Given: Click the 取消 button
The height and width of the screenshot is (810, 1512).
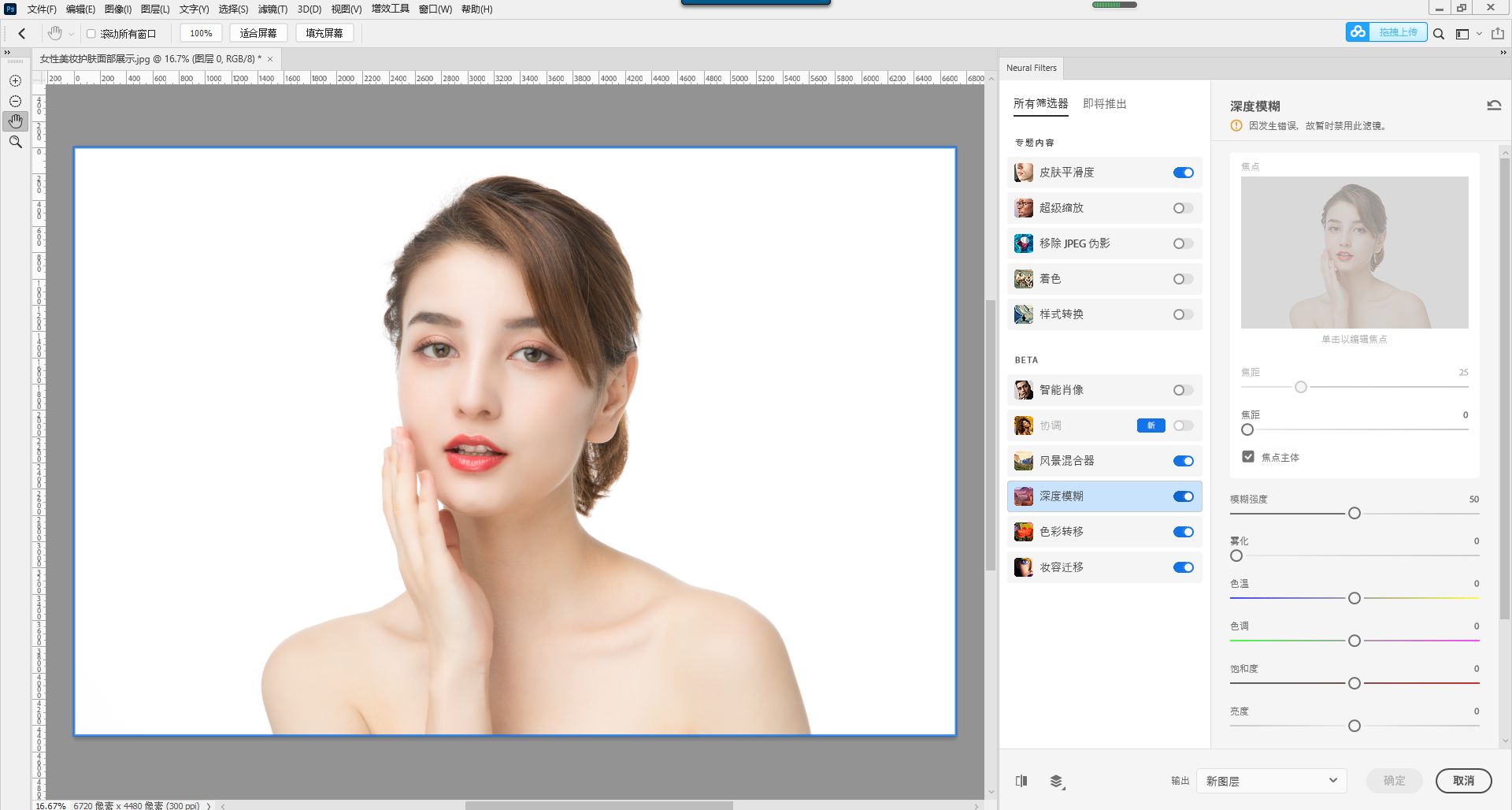Looking at the screenshot, I should coord(1463,781).
